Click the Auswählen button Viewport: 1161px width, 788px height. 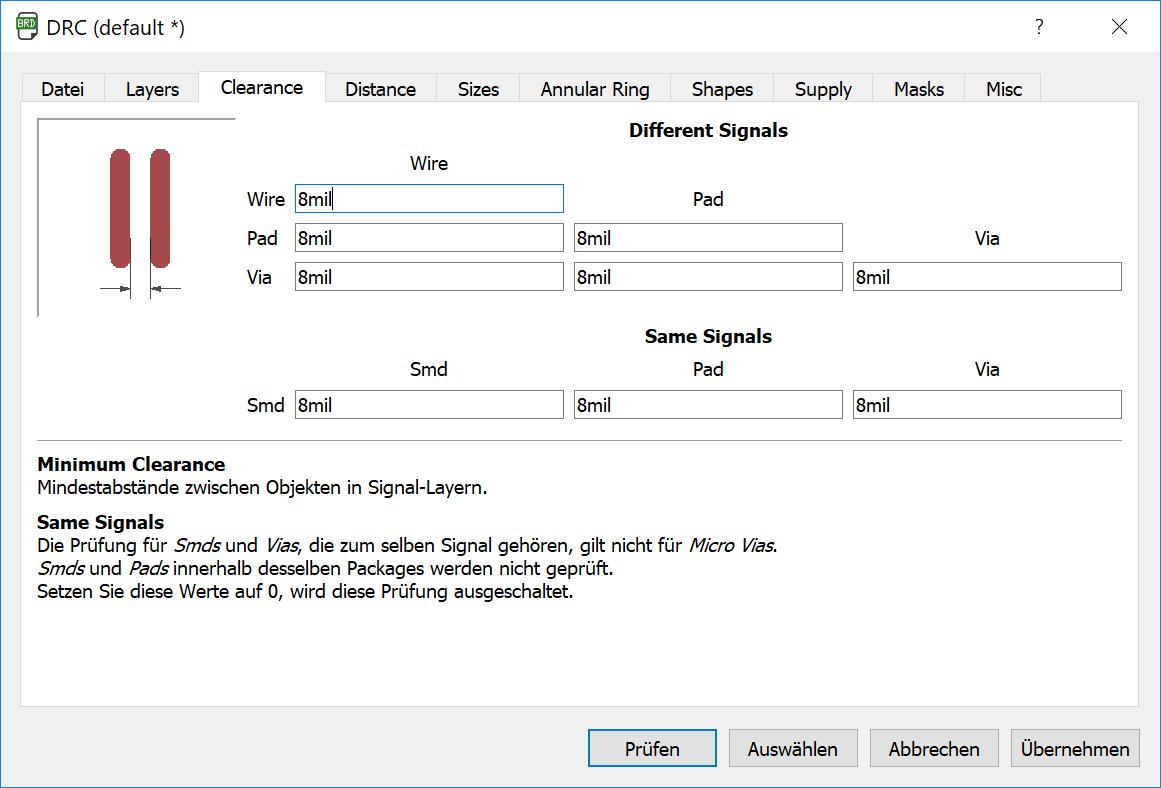click(793, 749)
